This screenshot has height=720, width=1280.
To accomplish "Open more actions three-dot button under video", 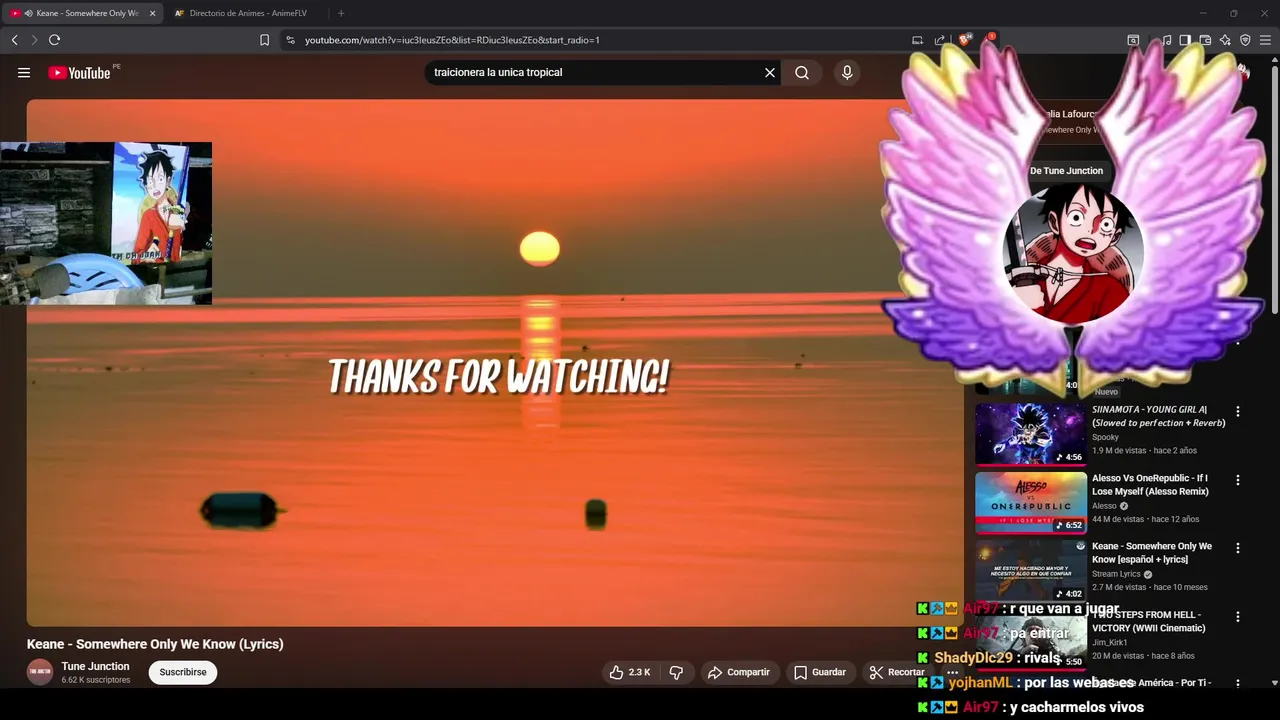I will click(953, 672).
